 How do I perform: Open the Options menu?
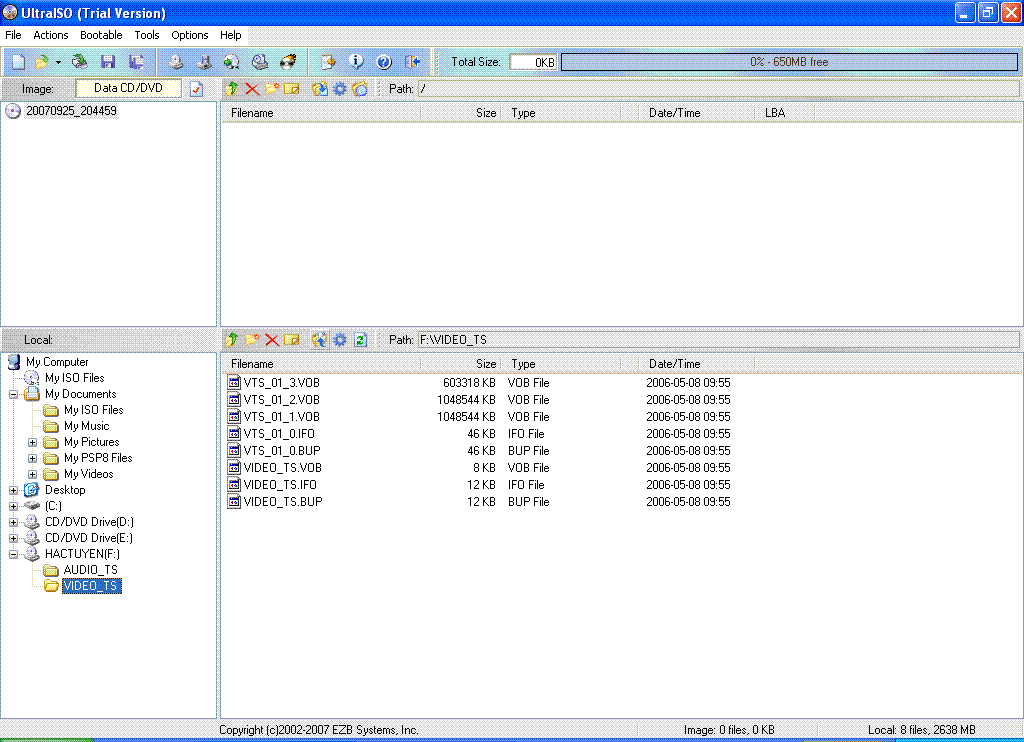[190, 35]
